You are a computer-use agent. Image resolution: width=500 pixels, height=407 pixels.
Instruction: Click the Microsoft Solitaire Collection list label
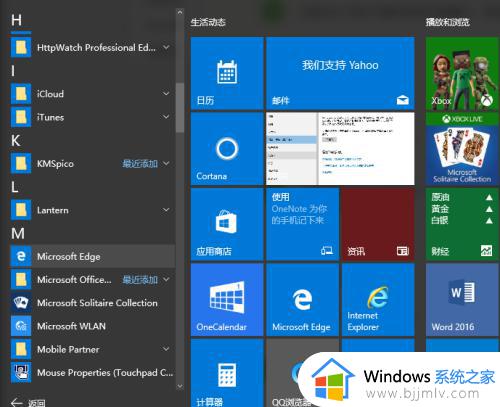click(x=97, y=303)
